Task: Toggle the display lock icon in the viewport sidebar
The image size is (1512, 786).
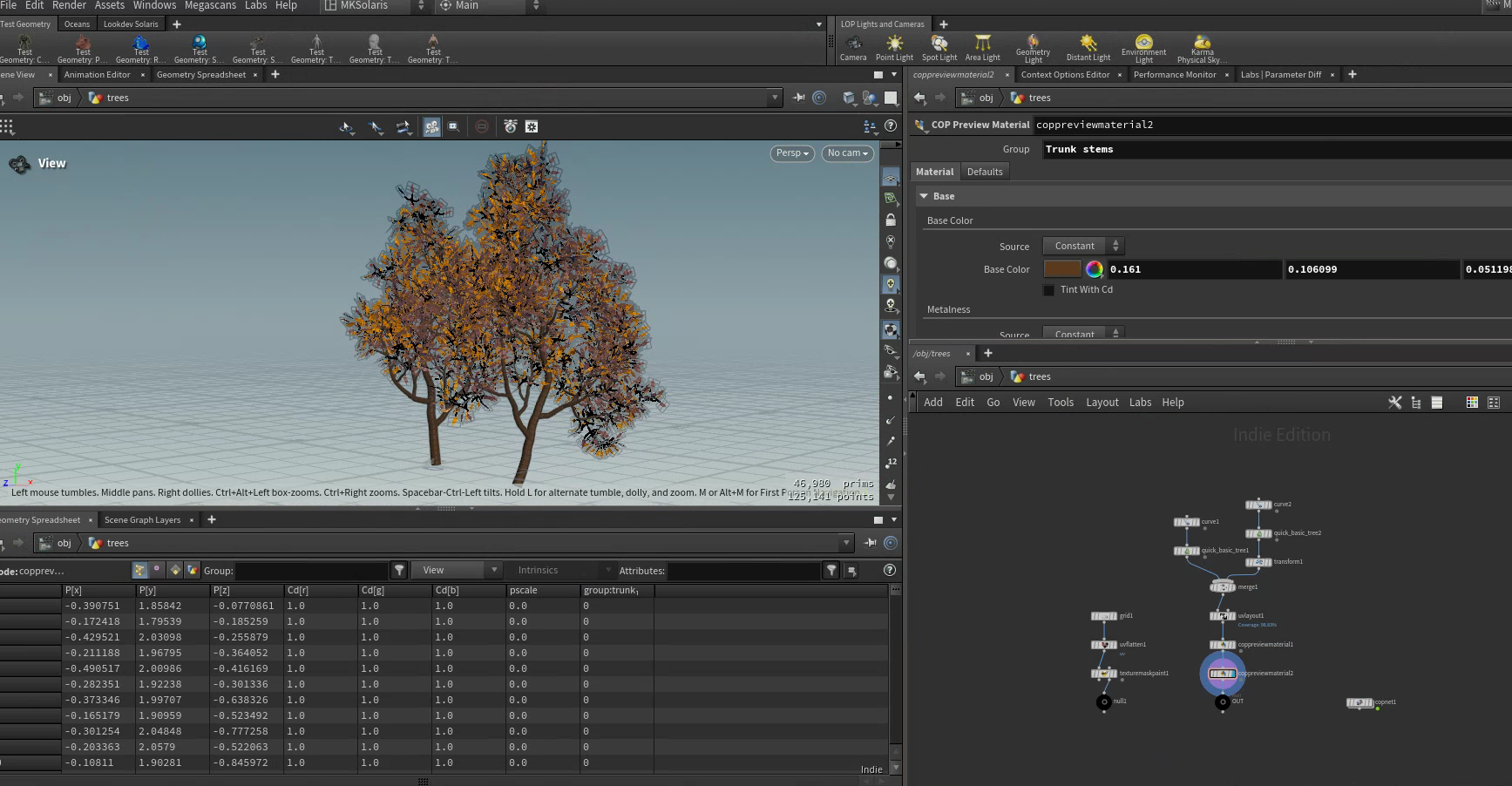Action: [890, 220]
